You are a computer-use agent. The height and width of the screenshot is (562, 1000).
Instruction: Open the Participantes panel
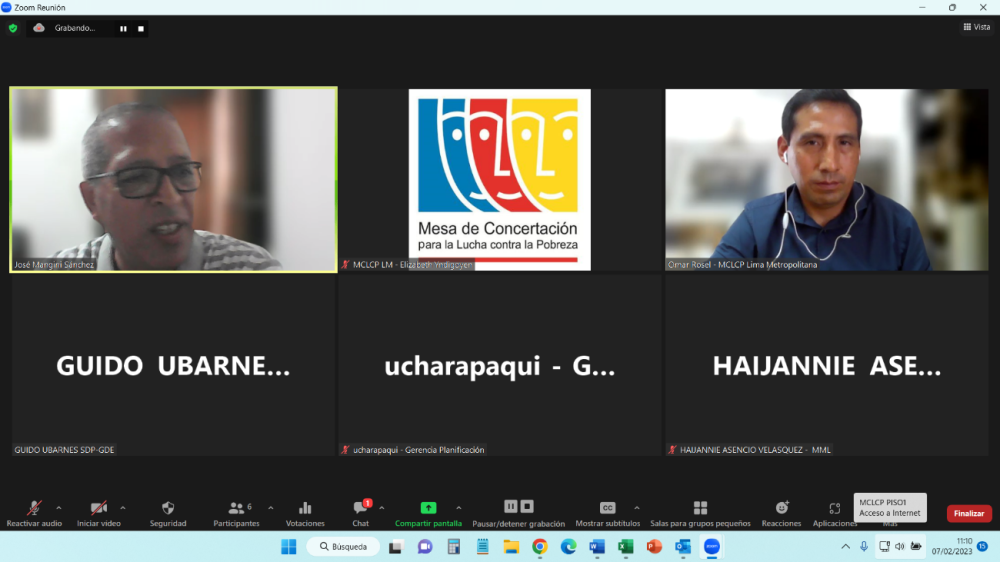pos(236,512)
